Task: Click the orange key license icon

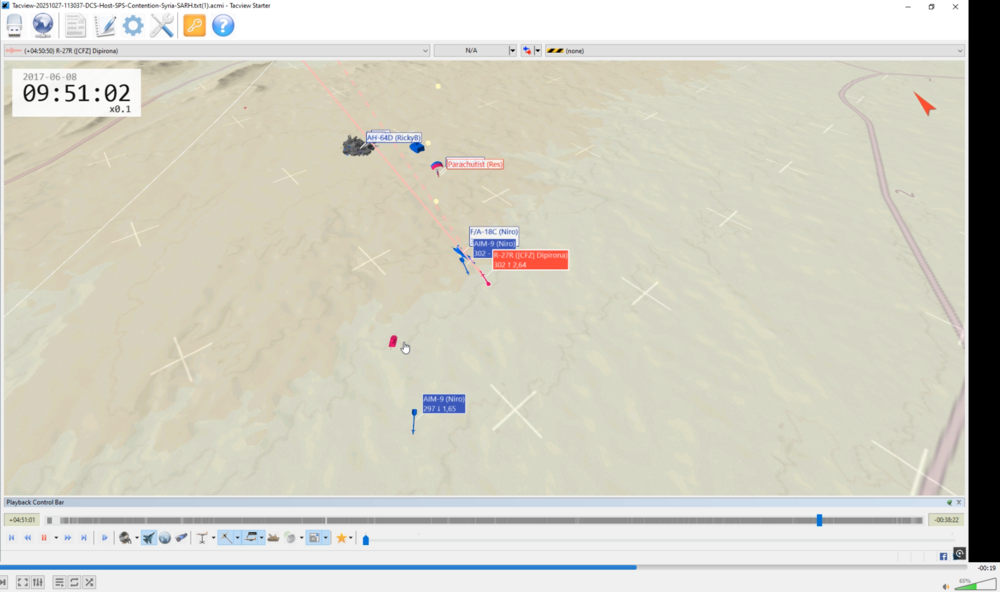Action: [x=195, y=26]
